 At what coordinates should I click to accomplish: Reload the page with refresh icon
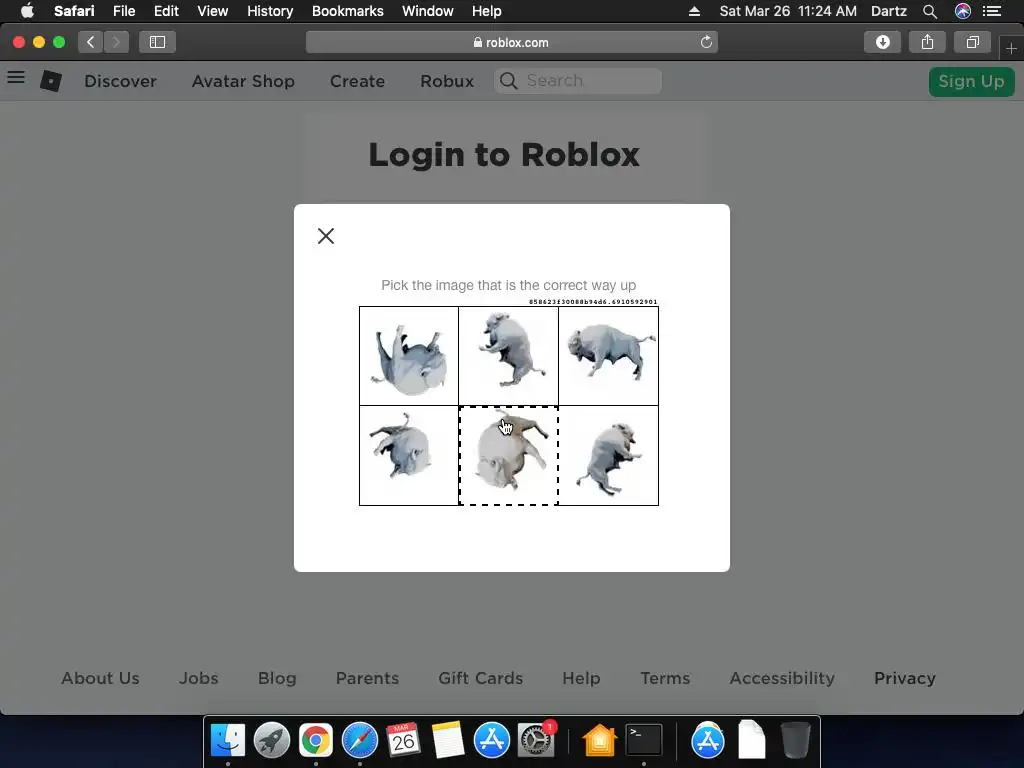pos(706,42)
